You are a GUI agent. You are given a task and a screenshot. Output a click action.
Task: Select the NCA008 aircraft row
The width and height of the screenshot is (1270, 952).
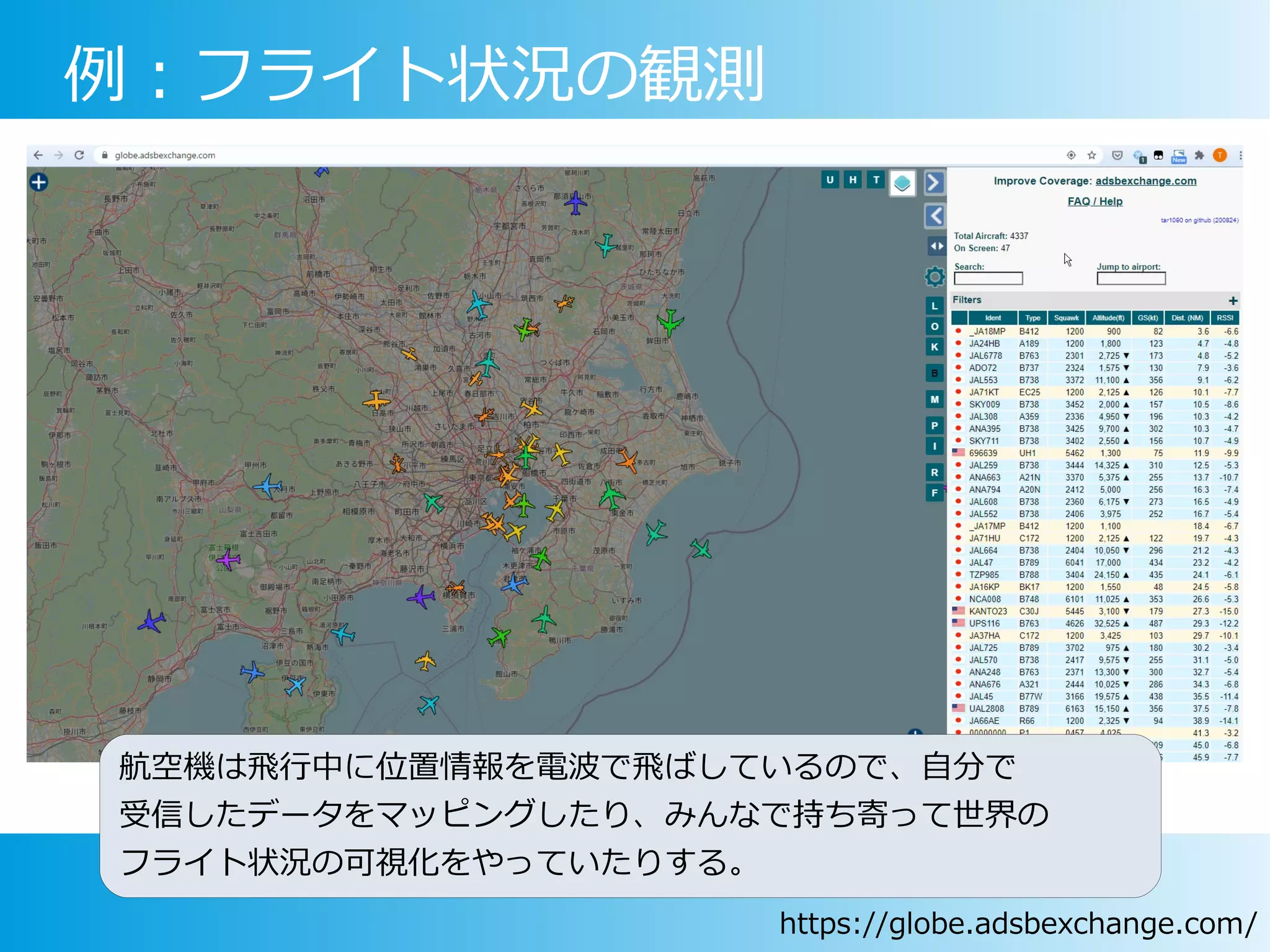pyautogui.click(x=1096, y=599)
